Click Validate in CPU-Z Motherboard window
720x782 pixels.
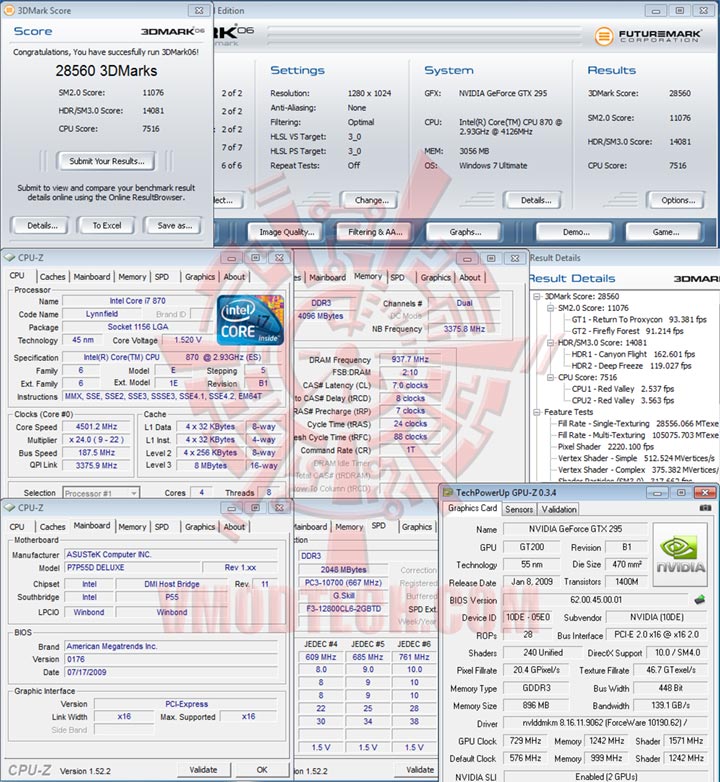(203, 770)
